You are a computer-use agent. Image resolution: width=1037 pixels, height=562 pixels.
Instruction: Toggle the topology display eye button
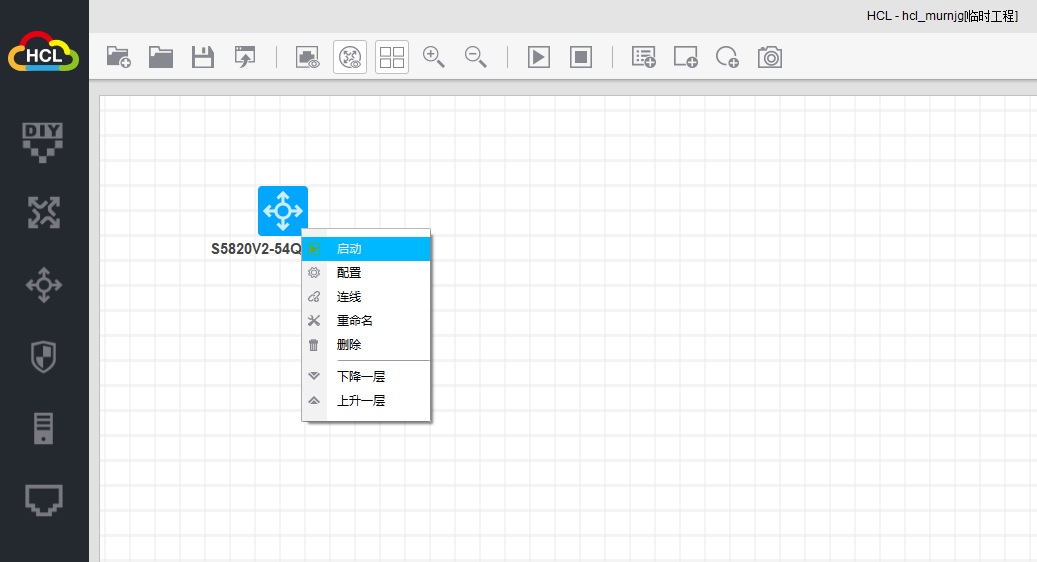[x=350, y=57]
